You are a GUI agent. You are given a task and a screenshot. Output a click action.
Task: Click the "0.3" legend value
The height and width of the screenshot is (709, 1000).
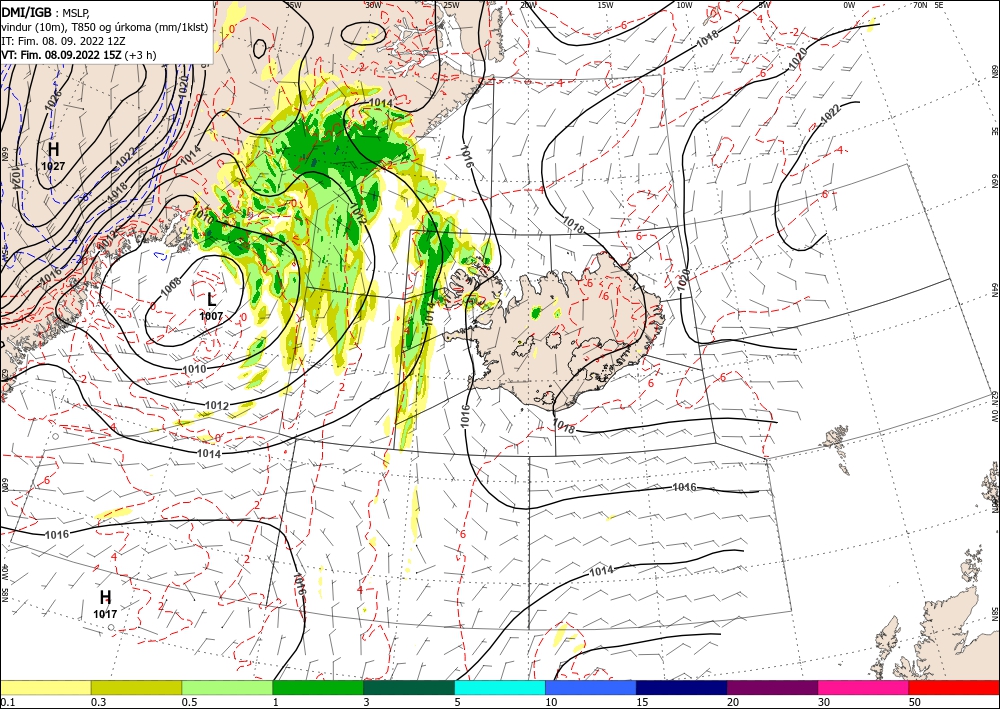click(98, 702)
